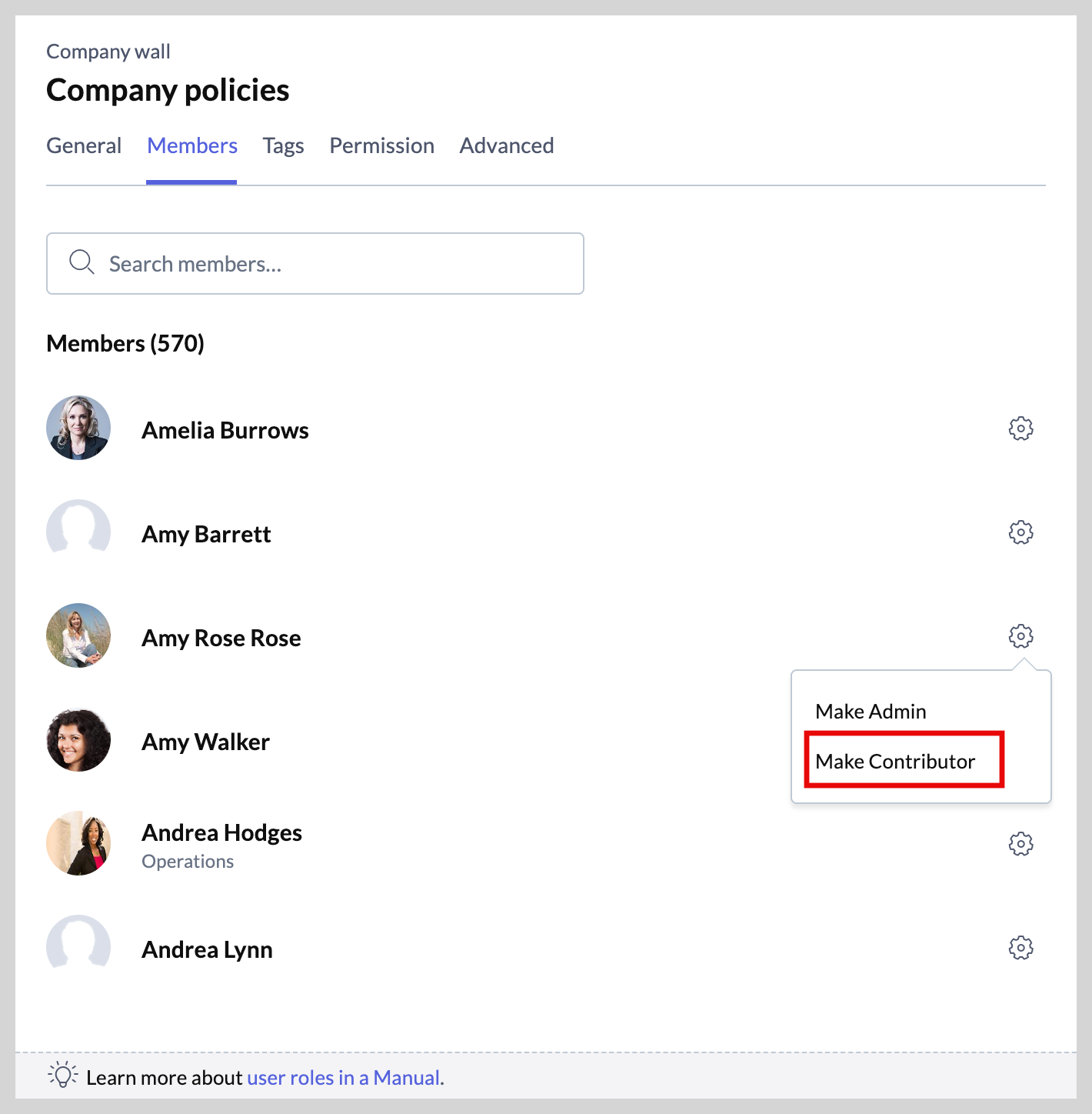Select the Members tab
The width and height of the screenshot is (1092, 1114).
(192, 145)
